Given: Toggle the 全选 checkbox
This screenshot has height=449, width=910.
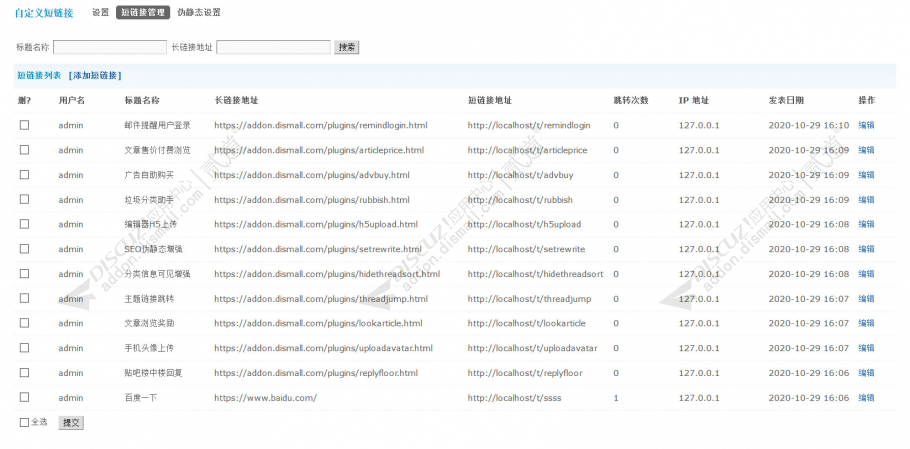Looking at the screenshot, I should [x=24, y=422].
